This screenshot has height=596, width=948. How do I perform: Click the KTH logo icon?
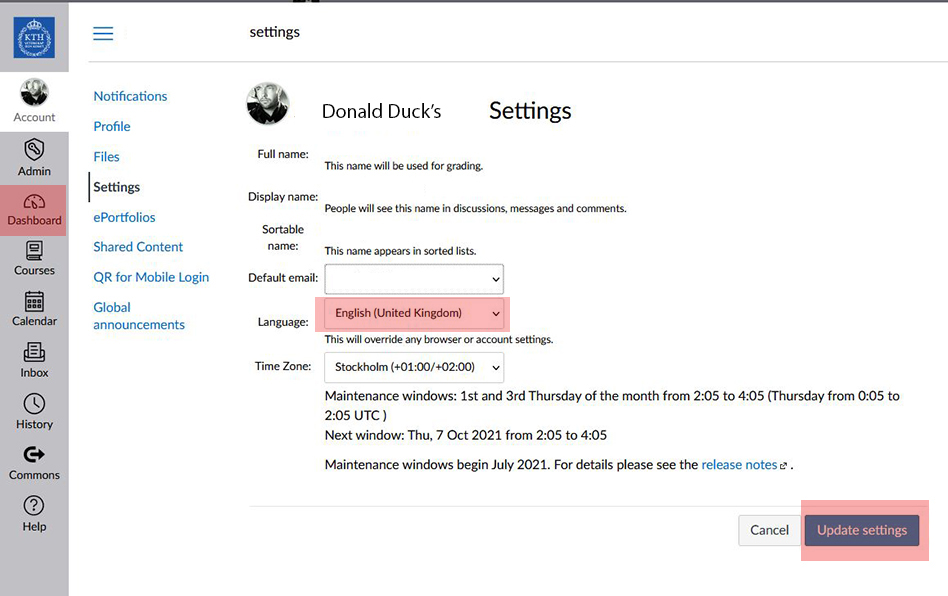click(34, 38)
